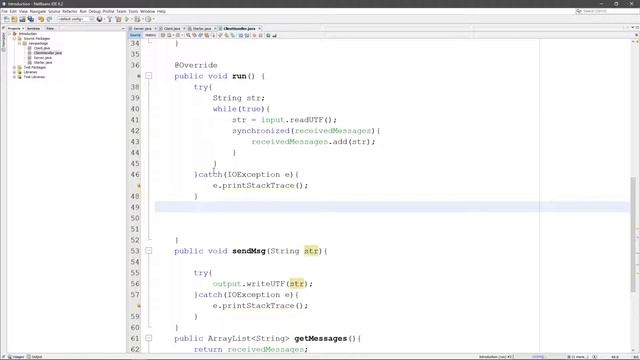Open the Source menu
This screenshot has width=640, height=360.
click(54, 11)
